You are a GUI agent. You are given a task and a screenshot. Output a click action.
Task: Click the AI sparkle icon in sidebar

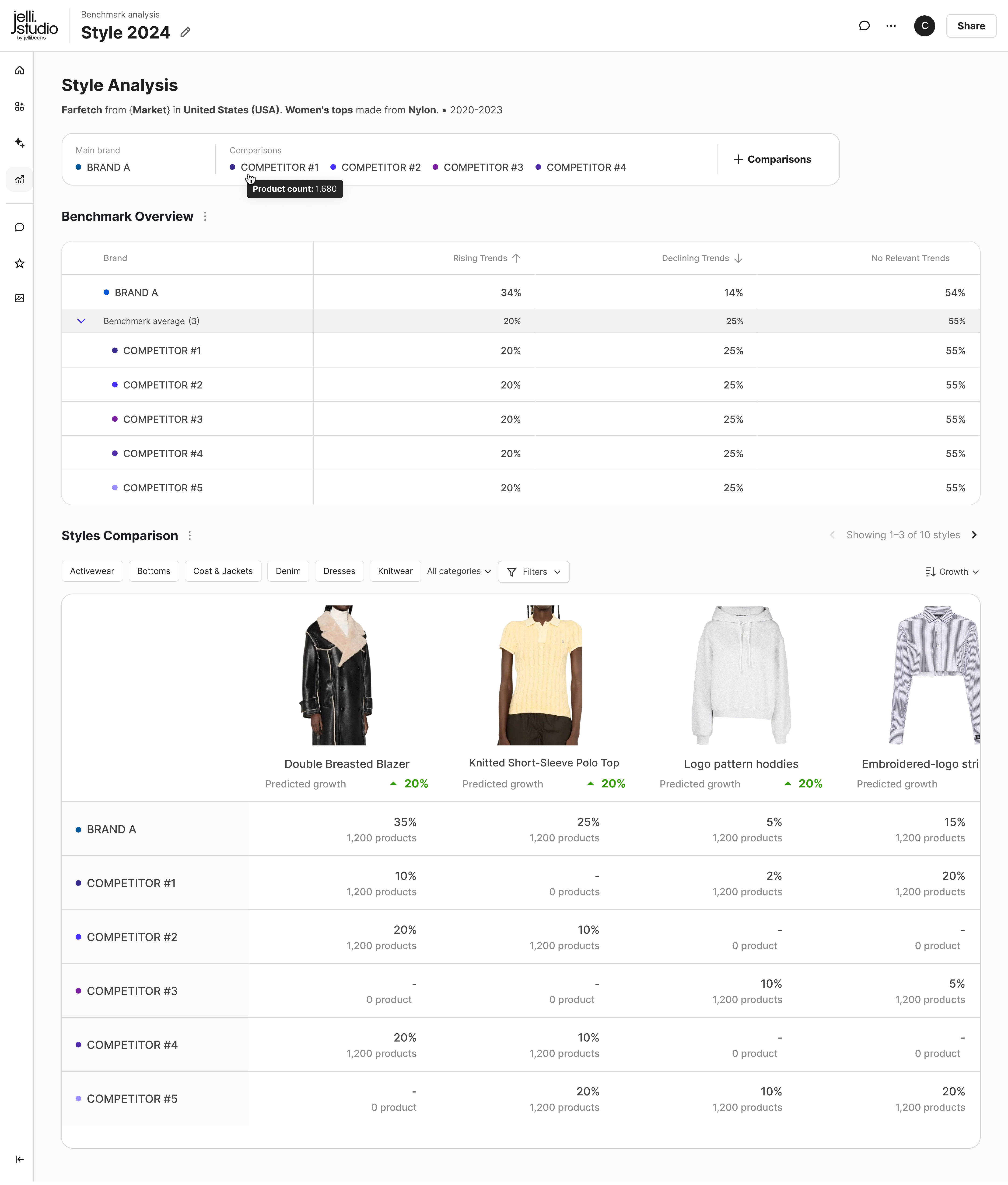(19, 143)
